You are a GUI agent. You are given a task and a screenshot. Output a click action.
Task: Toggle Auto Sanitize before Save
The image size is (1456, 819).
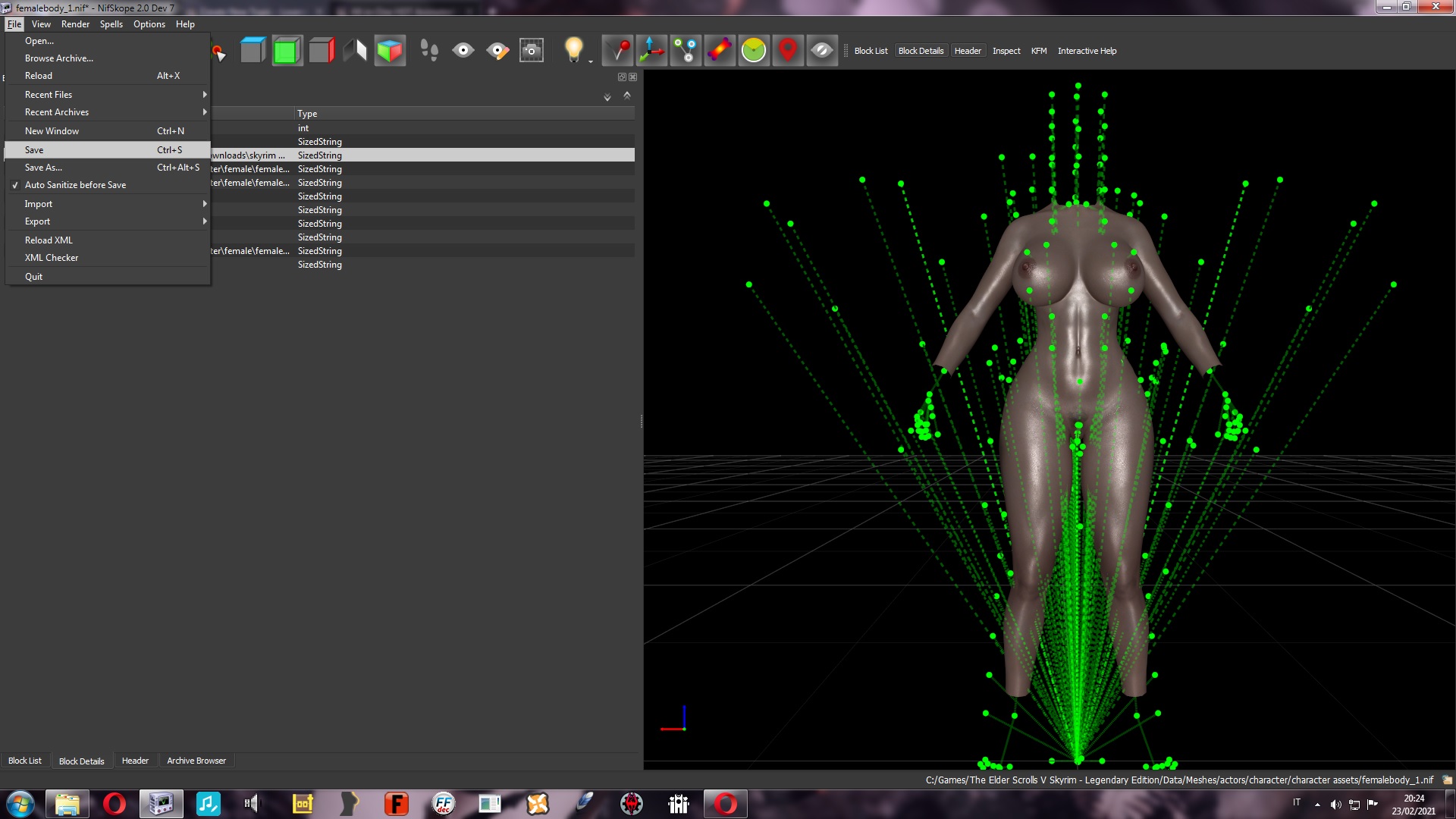[75, 185]
